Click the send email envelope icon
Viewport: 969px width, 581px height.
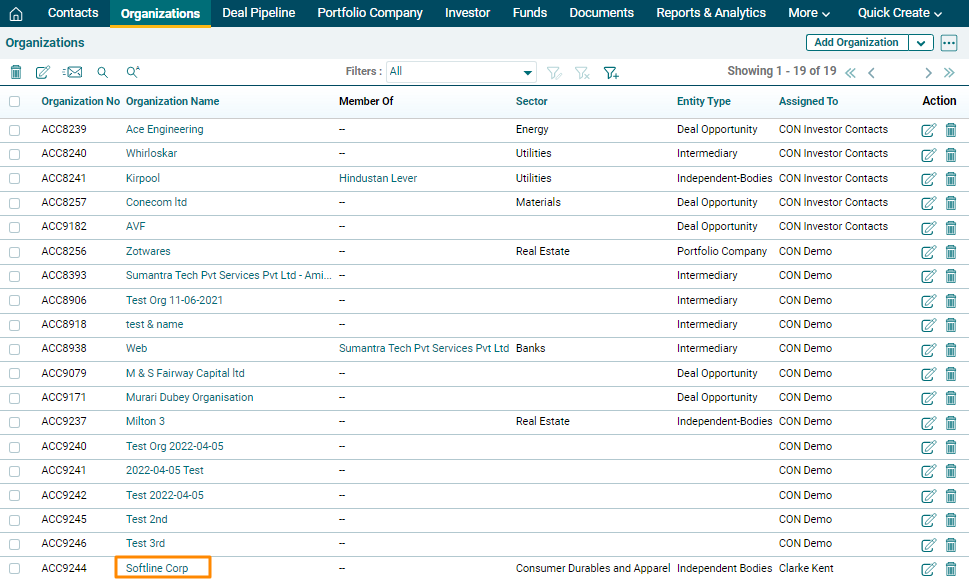click(72, 72)
